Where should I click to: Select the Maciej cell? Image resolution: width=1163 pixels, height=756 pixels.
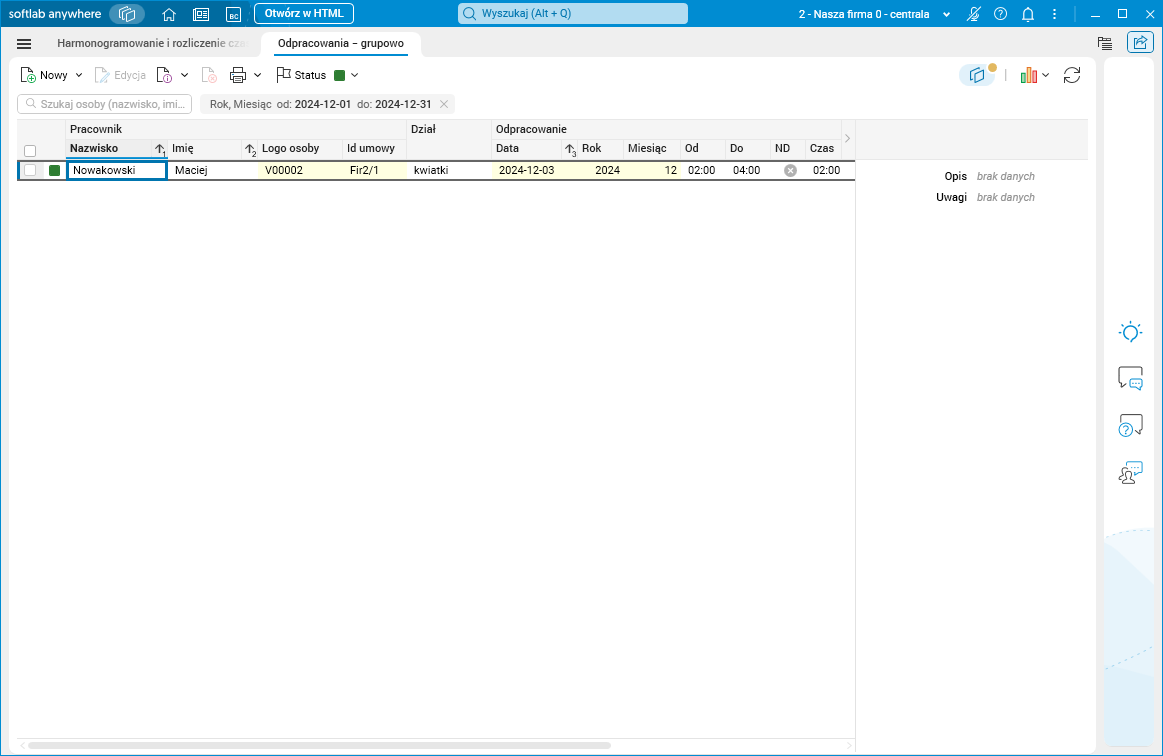point(213,171)
